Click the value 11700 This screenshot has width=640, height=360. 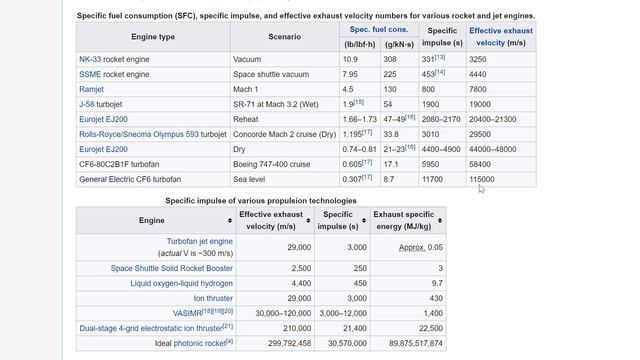[432, 179]
